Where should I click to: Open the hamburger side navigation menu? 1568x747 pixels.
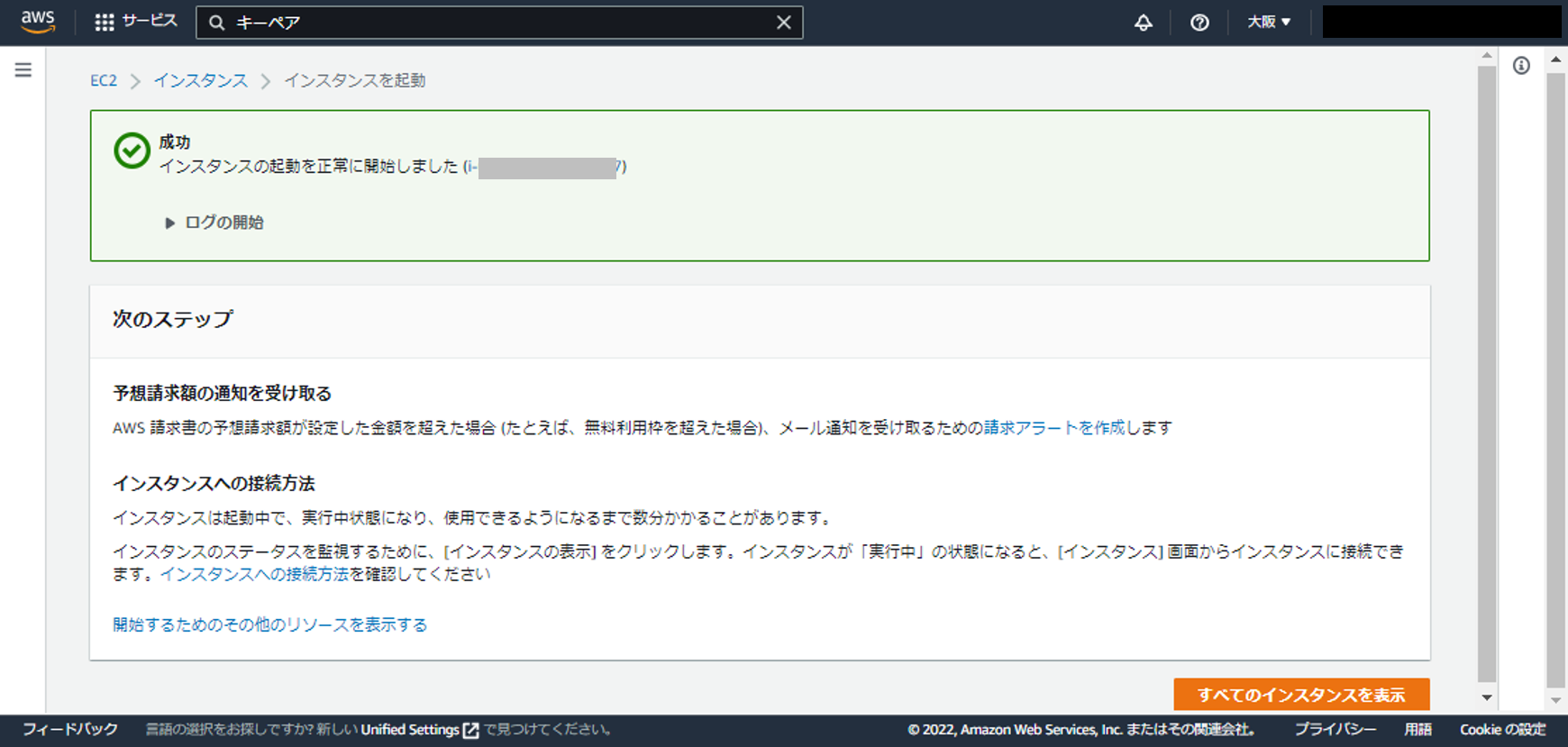23,69
